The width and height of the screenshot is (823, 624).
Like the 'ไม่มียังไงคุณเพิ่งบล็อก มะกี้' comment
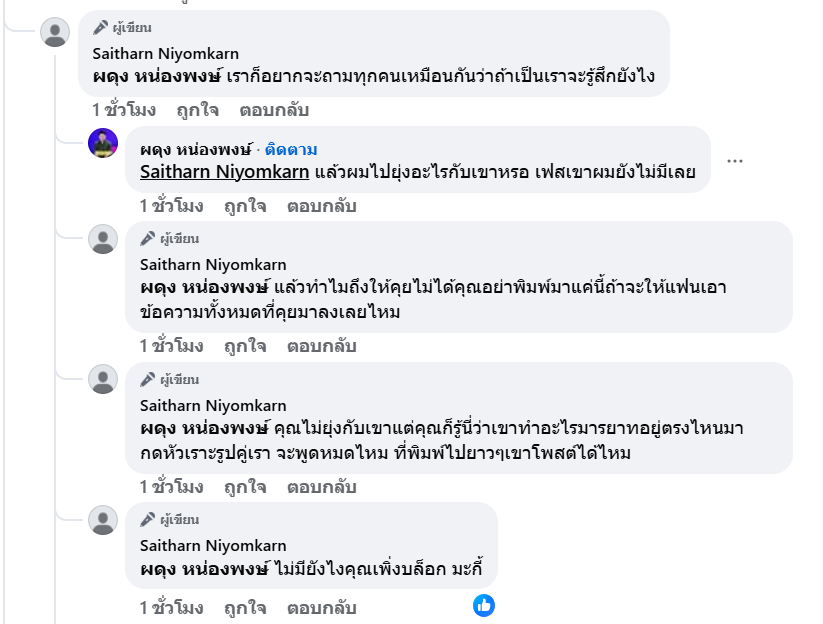tap(246, 607)
